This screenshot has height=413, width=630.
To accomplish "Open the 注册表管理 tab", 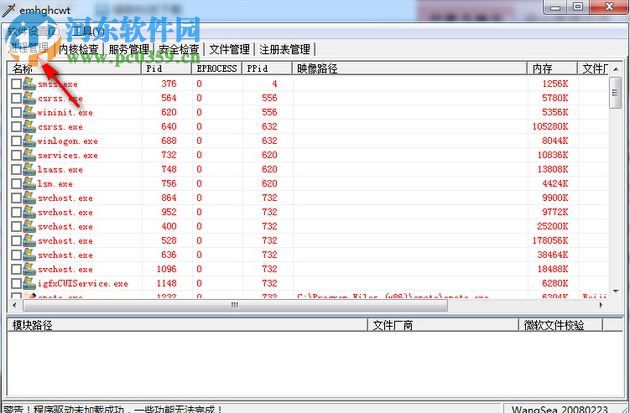I will (284, 49).
